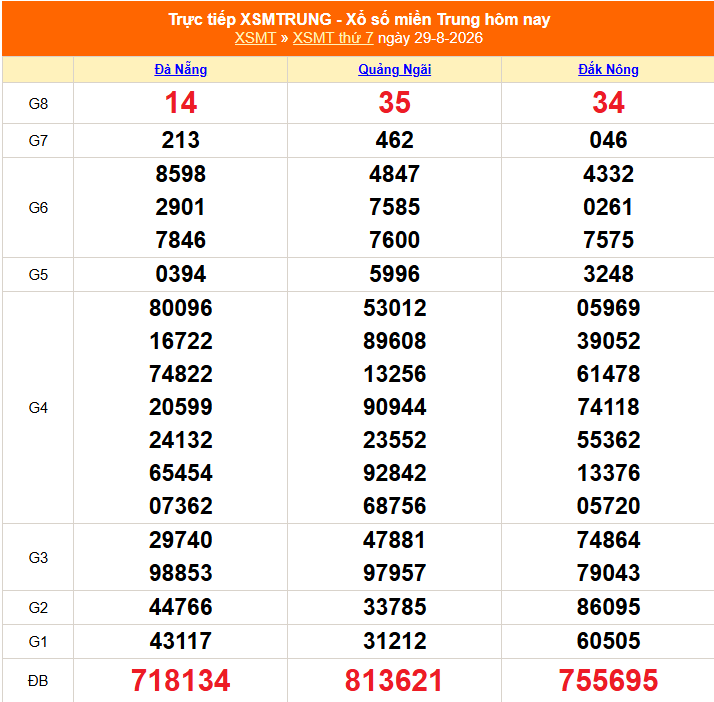This screenshot has width=714, height=702.
Task: Click G1 number 43117
Action: click(x=181, y=641)
